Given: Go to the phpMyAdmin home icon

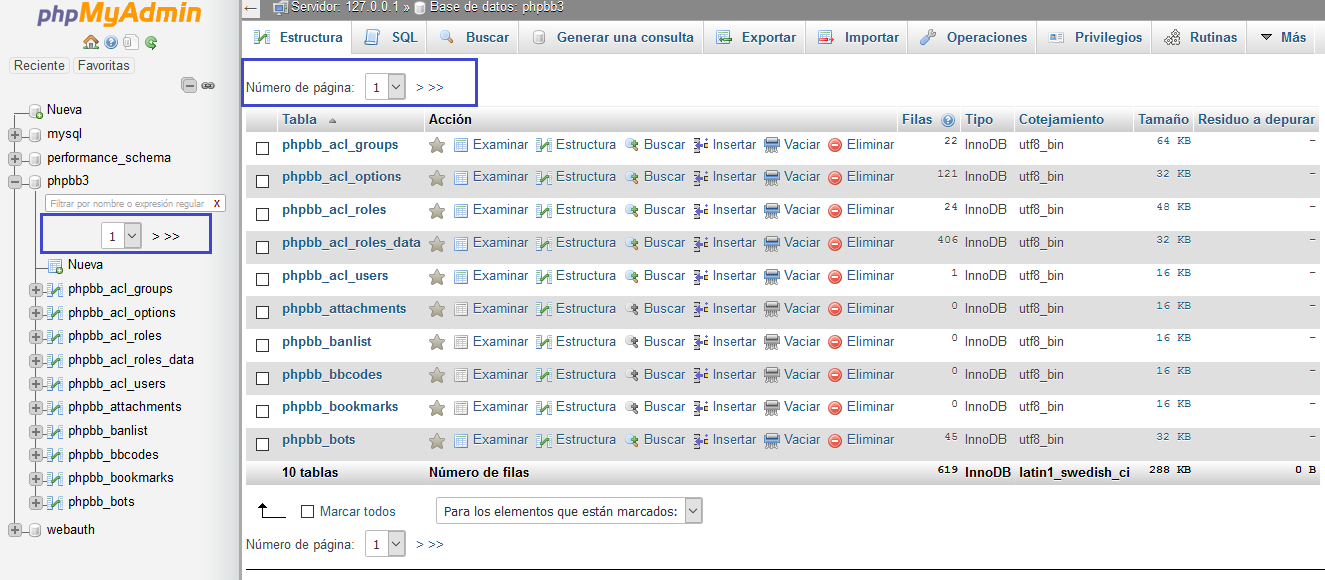Looking at the screenshot, I should [91, 42].
